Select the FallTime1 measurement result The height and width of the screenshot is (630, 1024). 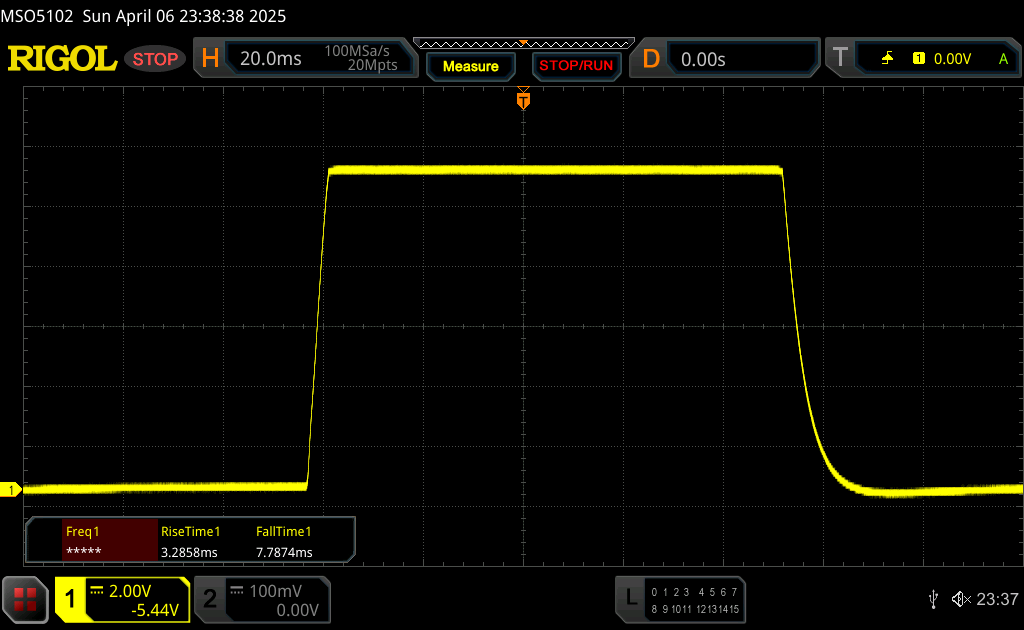pyautogui.click(x=284, y=541)
